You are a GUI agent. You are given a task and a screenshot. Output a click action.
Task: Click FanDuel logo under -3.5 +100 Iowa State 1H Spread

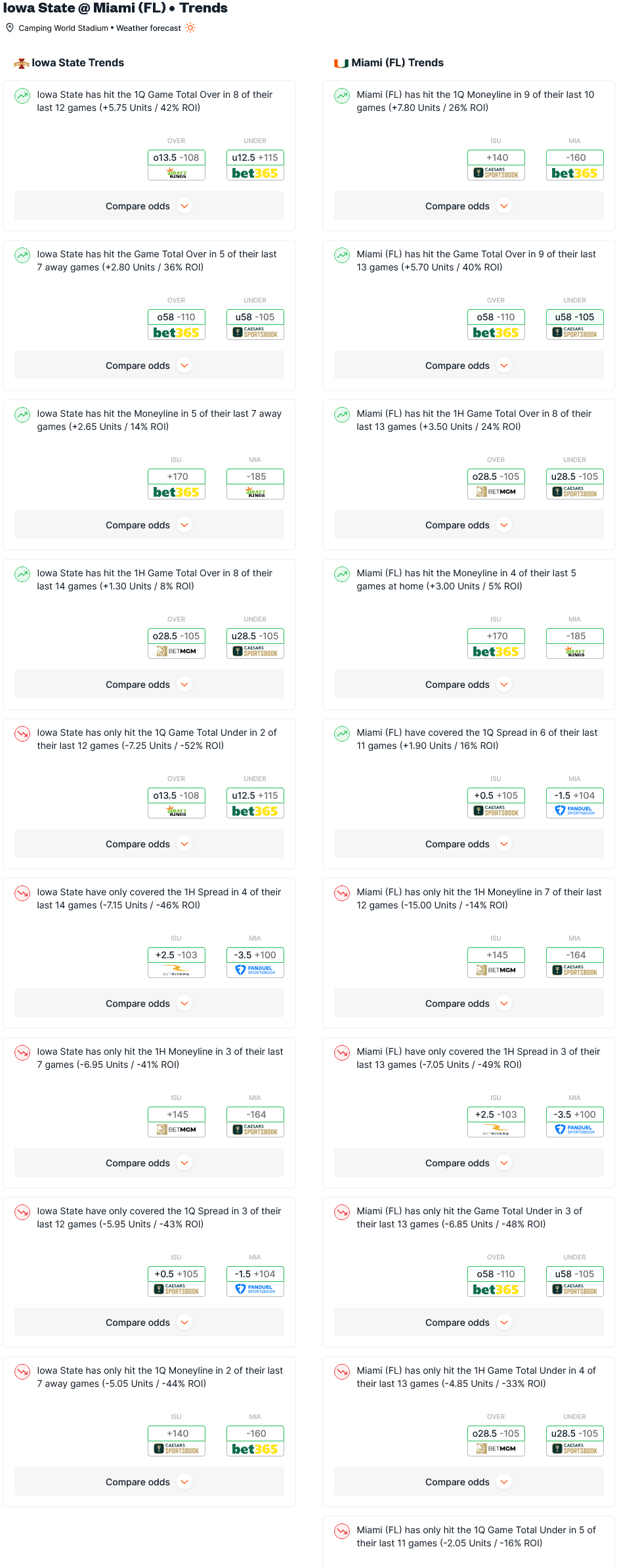[x=255, y=970]
